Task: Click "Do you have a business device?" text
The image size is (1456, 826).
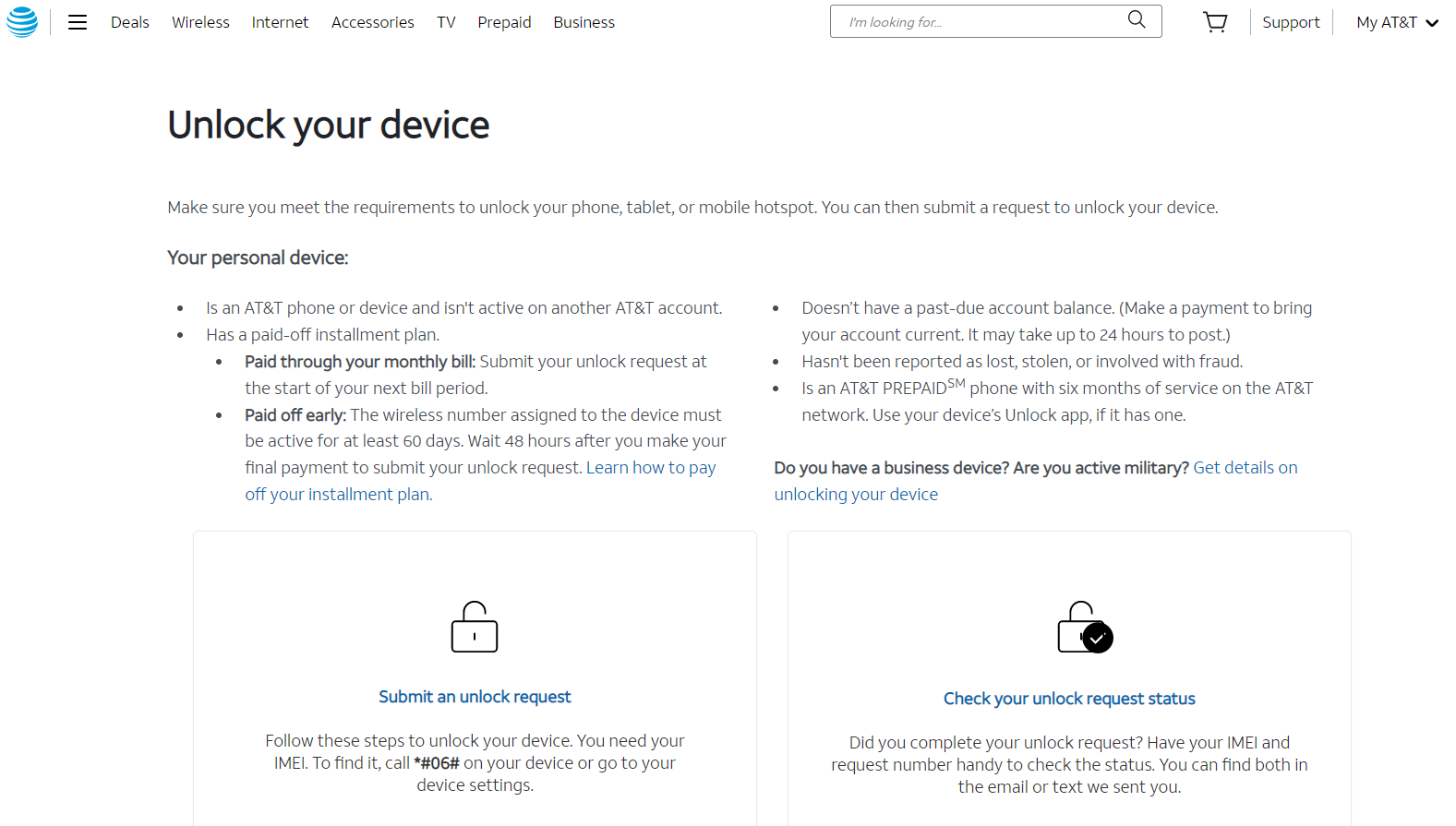Action: point(891,468)
